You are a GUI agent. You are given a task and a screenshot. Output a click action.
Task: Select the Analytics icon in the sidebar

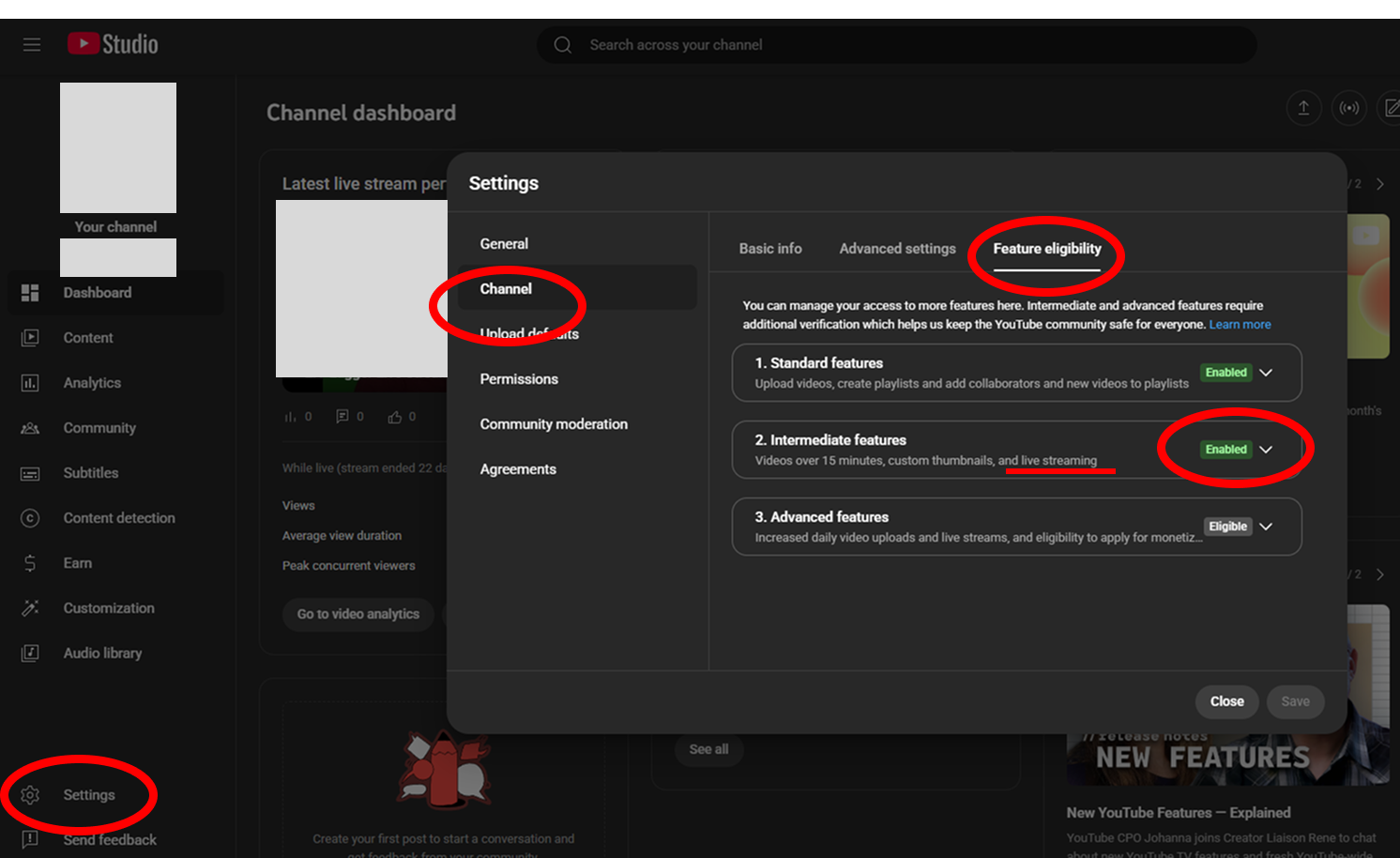coord(30,382)
